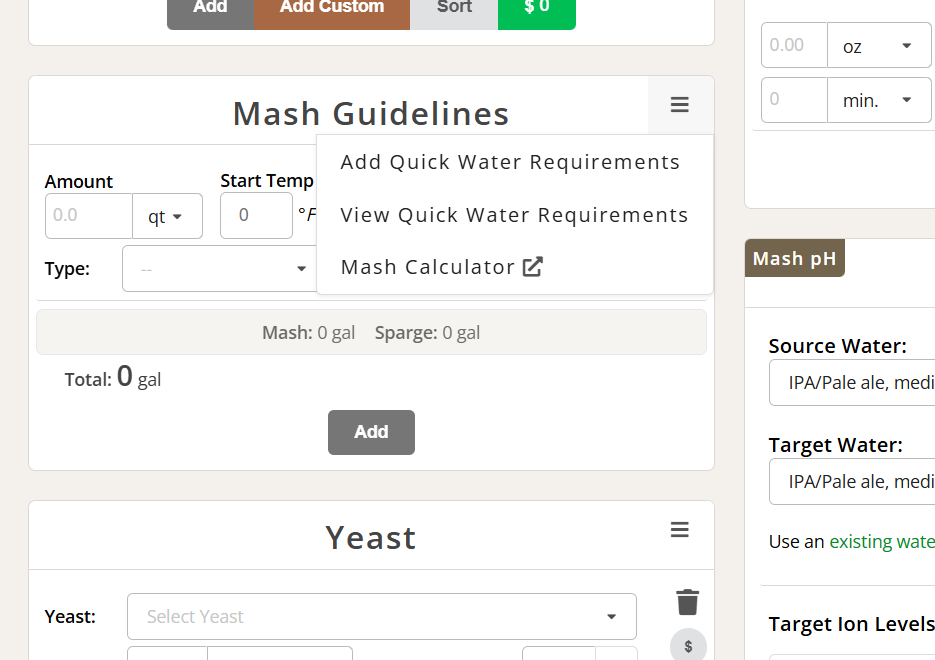The image size is (935, 660).
Task: Delete yeast entry with trash icon
Action: point(688,602)
